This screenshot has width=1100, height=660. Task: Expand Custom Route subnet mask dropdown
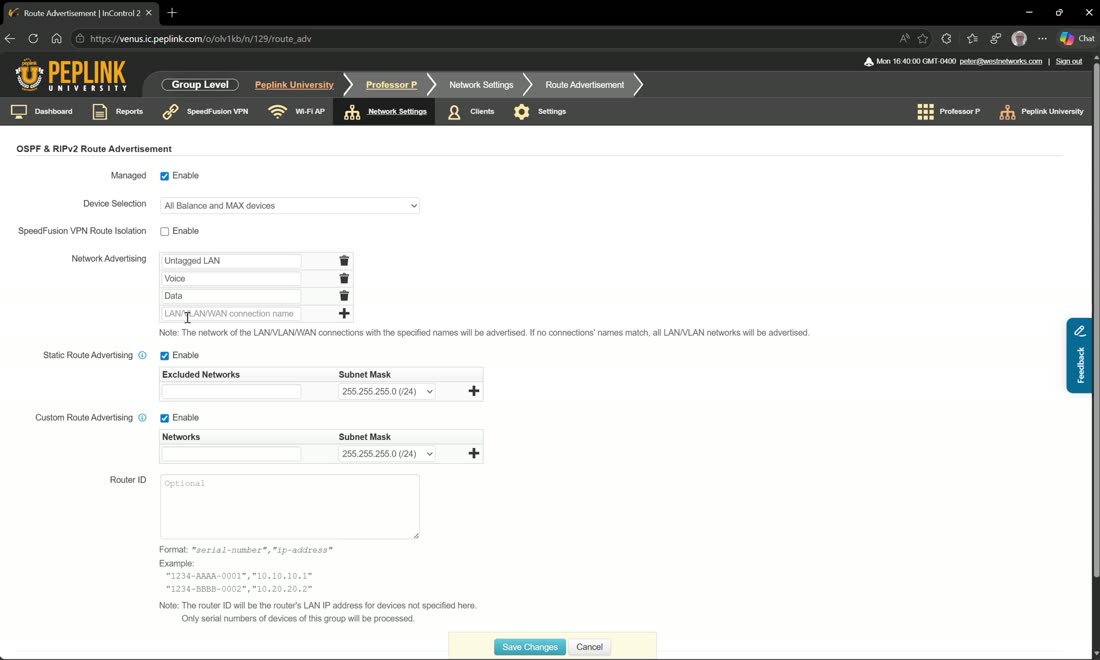387,454
